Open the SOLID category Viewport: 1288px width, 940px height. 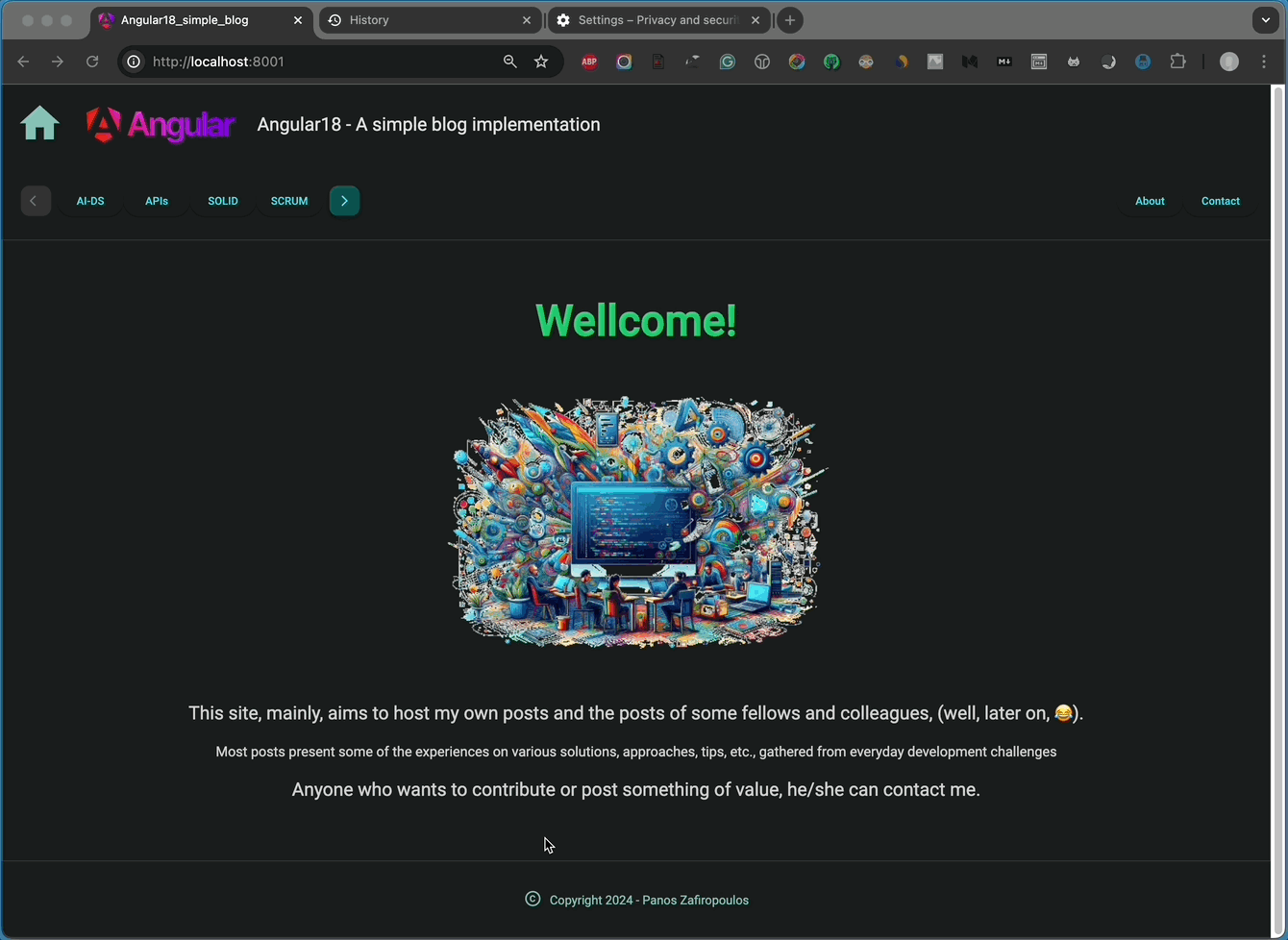coord(223,201)
